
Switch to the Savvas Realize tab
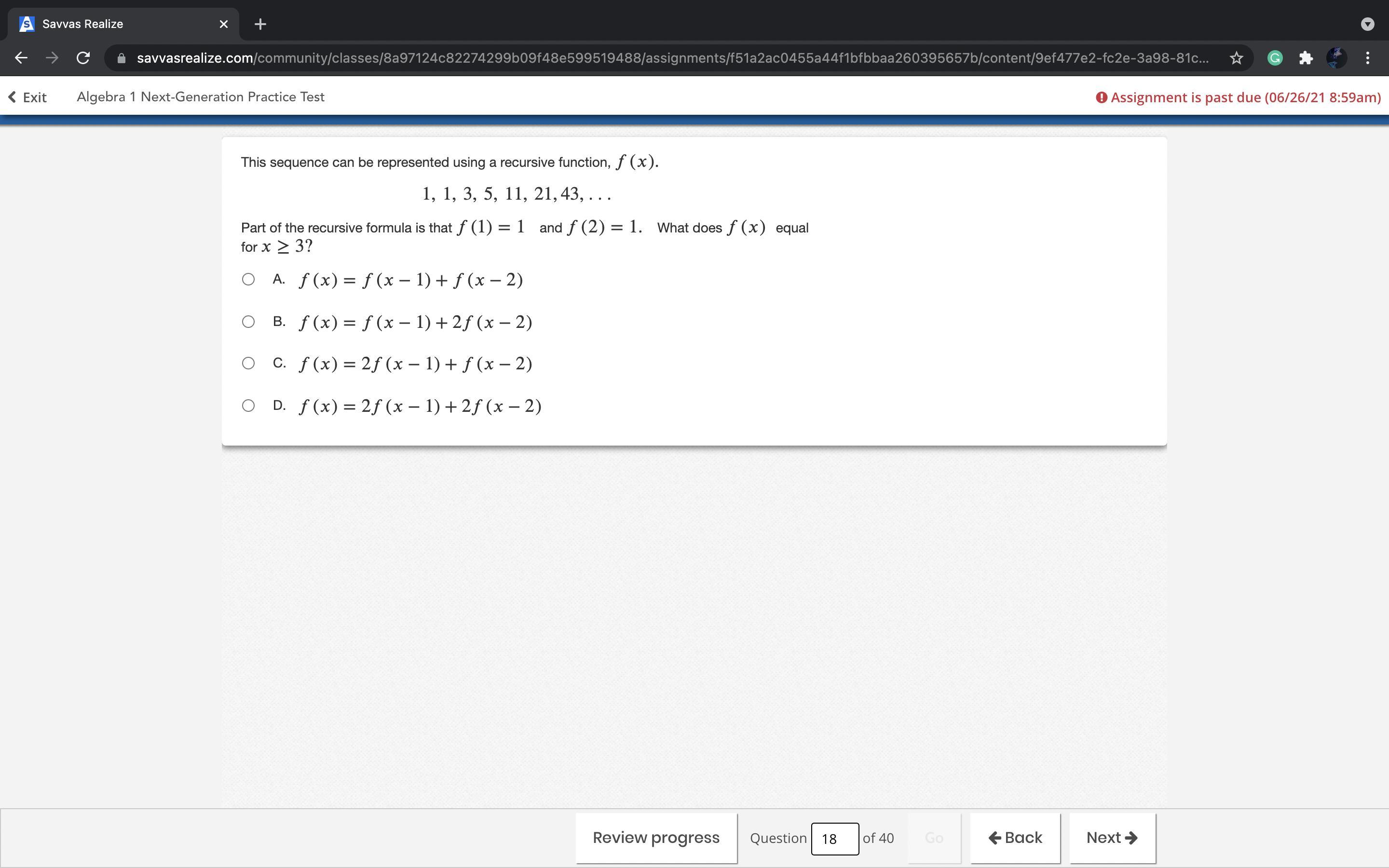[x=115, y=24]
